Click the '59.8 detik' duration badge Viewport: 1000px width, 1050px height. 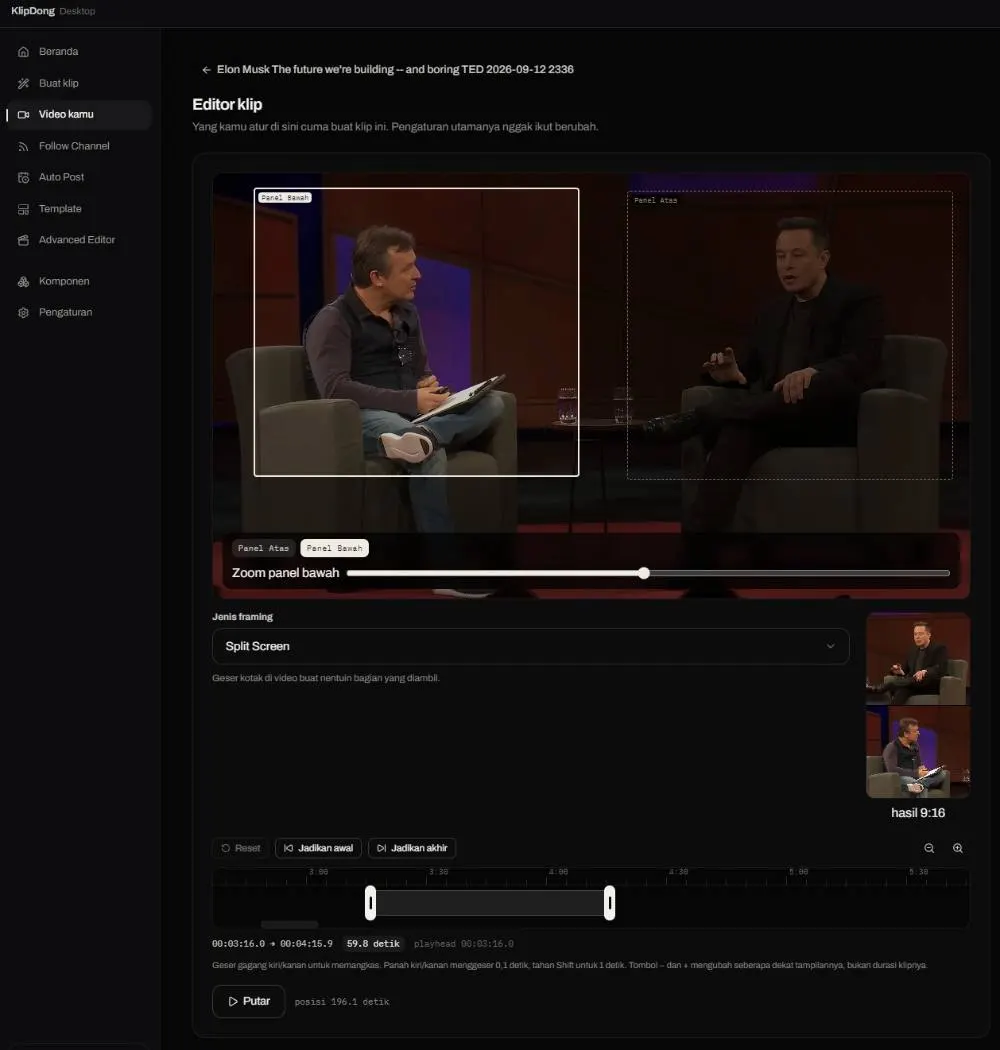click(x=373, y=944)
